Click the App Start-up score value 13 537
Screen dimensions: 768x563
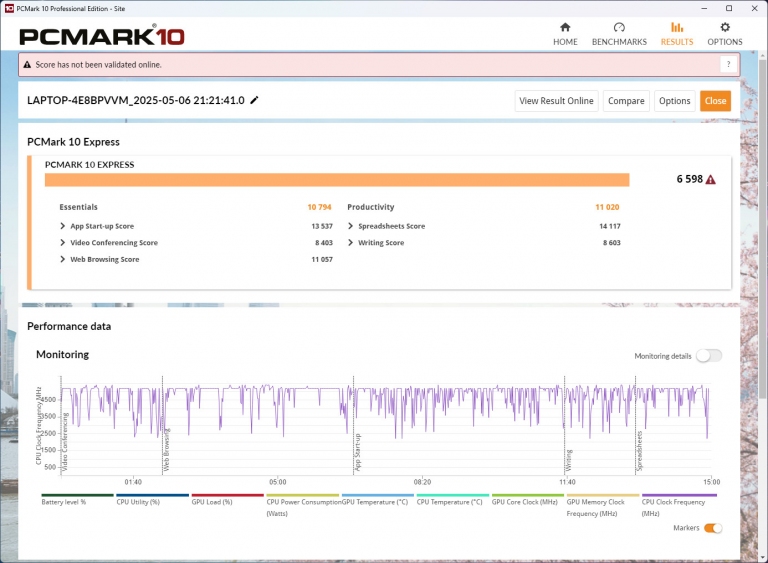tap(322, 226)
